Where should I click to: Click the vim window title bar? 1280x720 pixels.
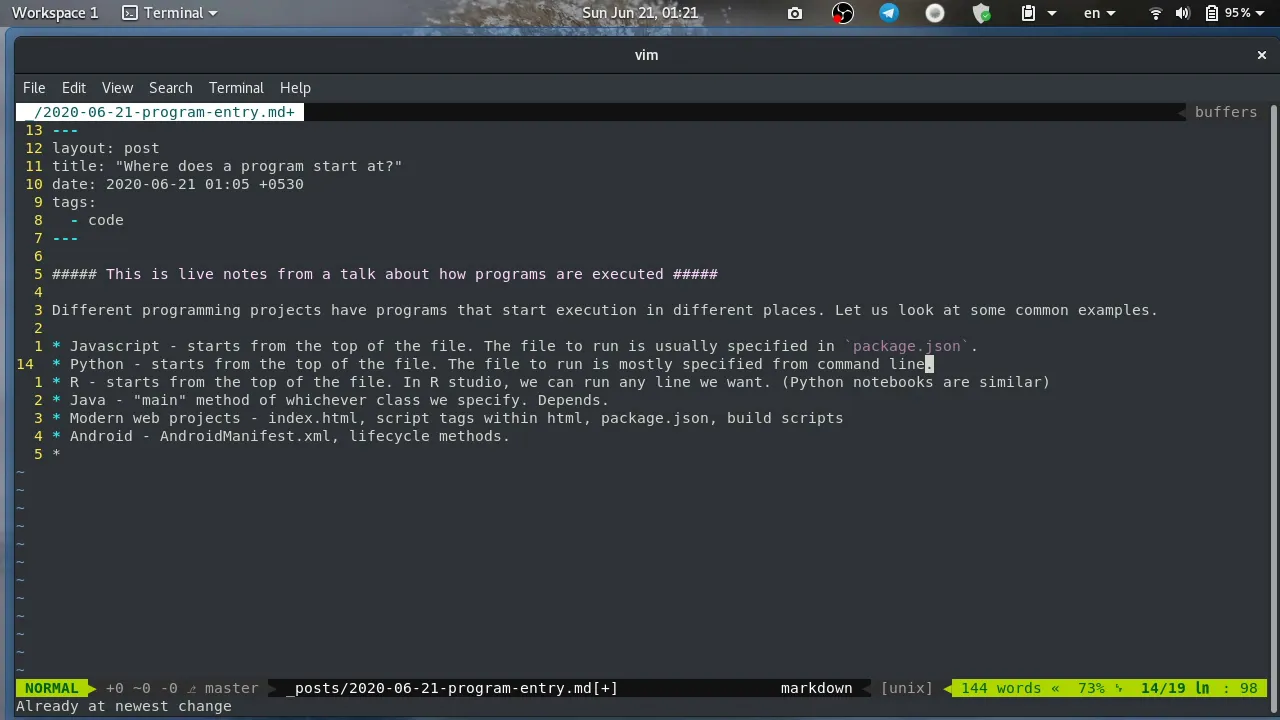[646, 55]
